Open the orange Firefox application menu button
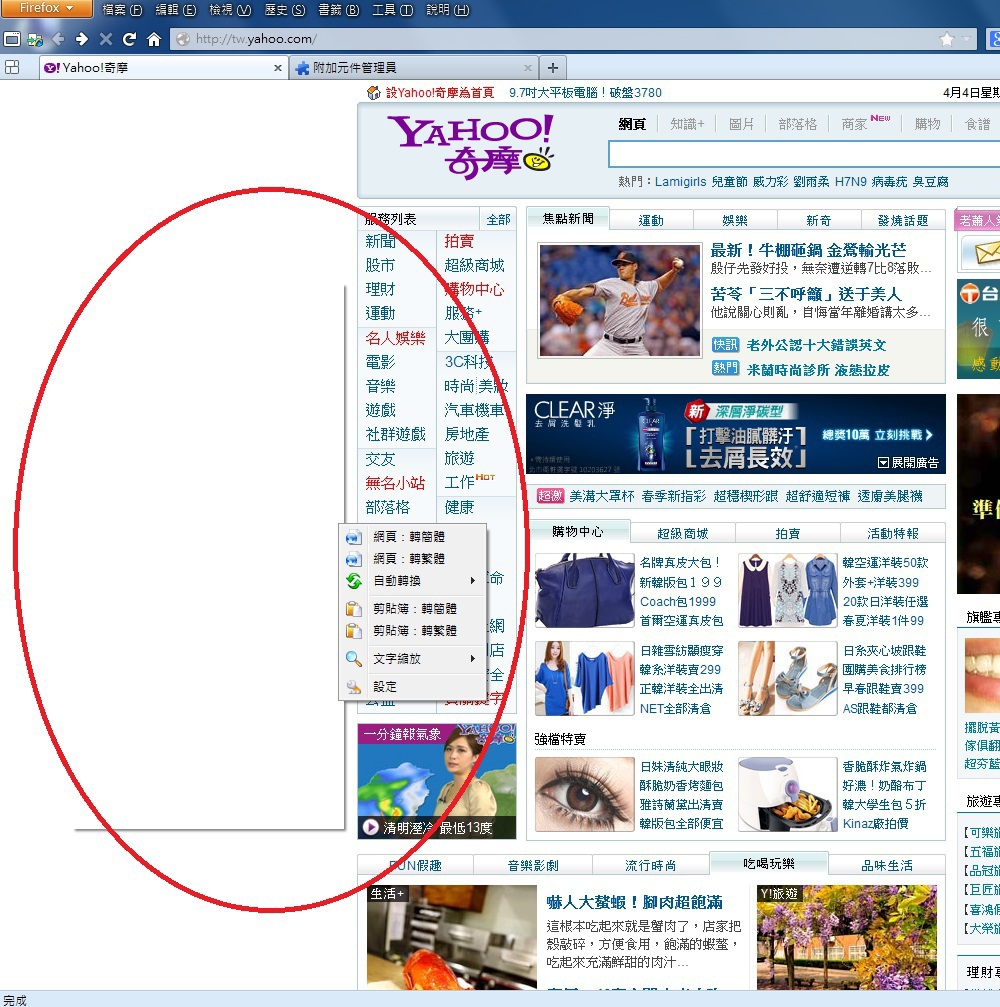 [45, 8]
